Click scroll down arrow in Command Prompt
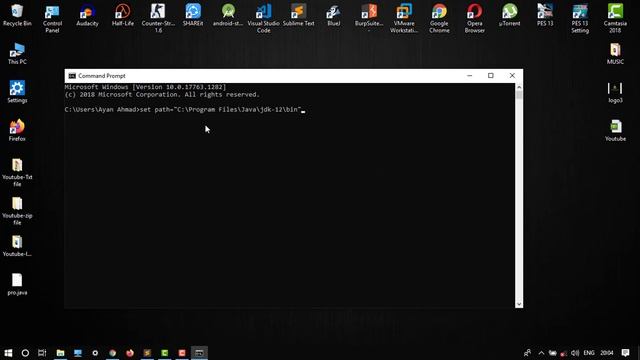The height and width of the screenshot is (360, 640). 519,304
